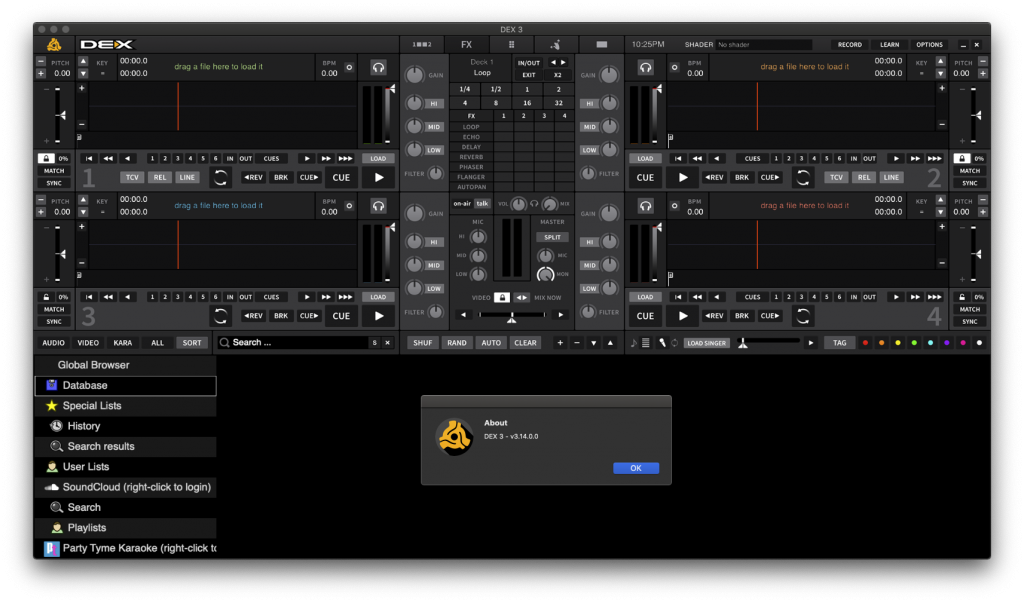The width and height of the screenshot is (1024, 603).
Task: Open Party Tyme Karaoke entry
Action: pyautogui.click(x=125, y=548)
